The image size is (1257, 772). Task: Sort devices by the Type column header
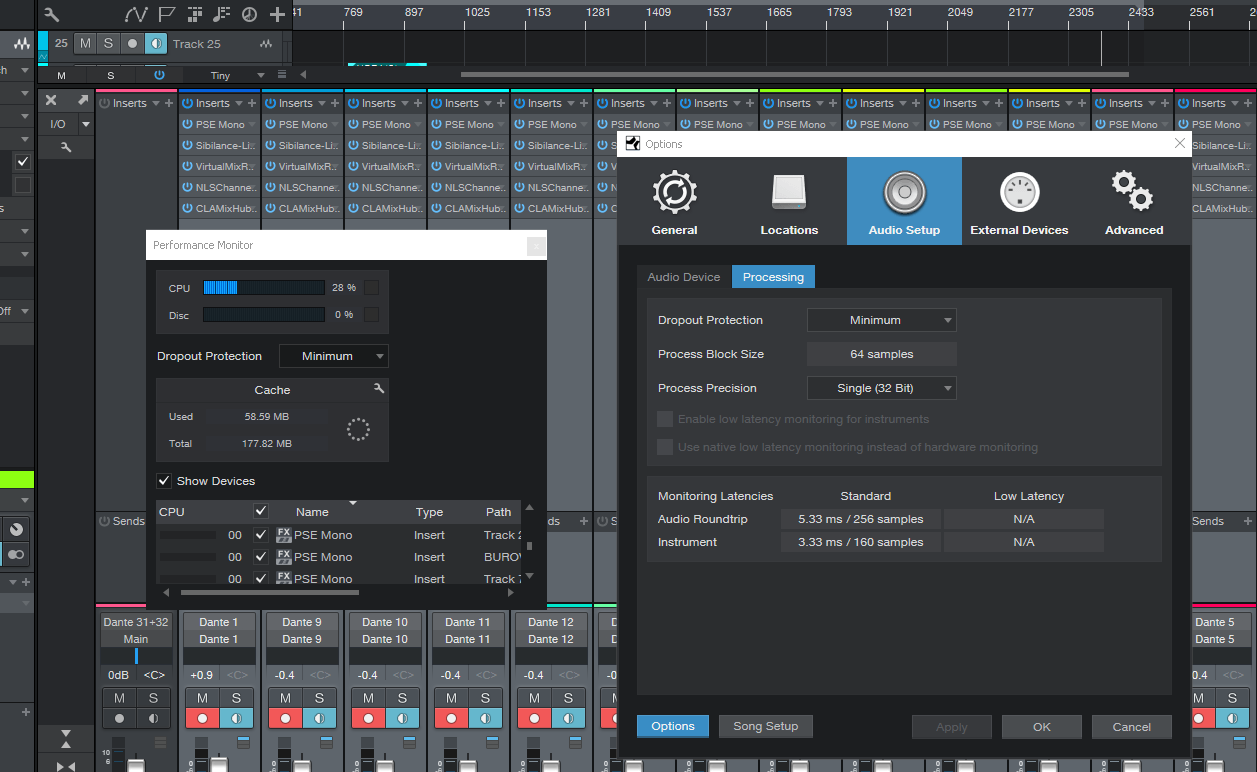pos(429,511)
